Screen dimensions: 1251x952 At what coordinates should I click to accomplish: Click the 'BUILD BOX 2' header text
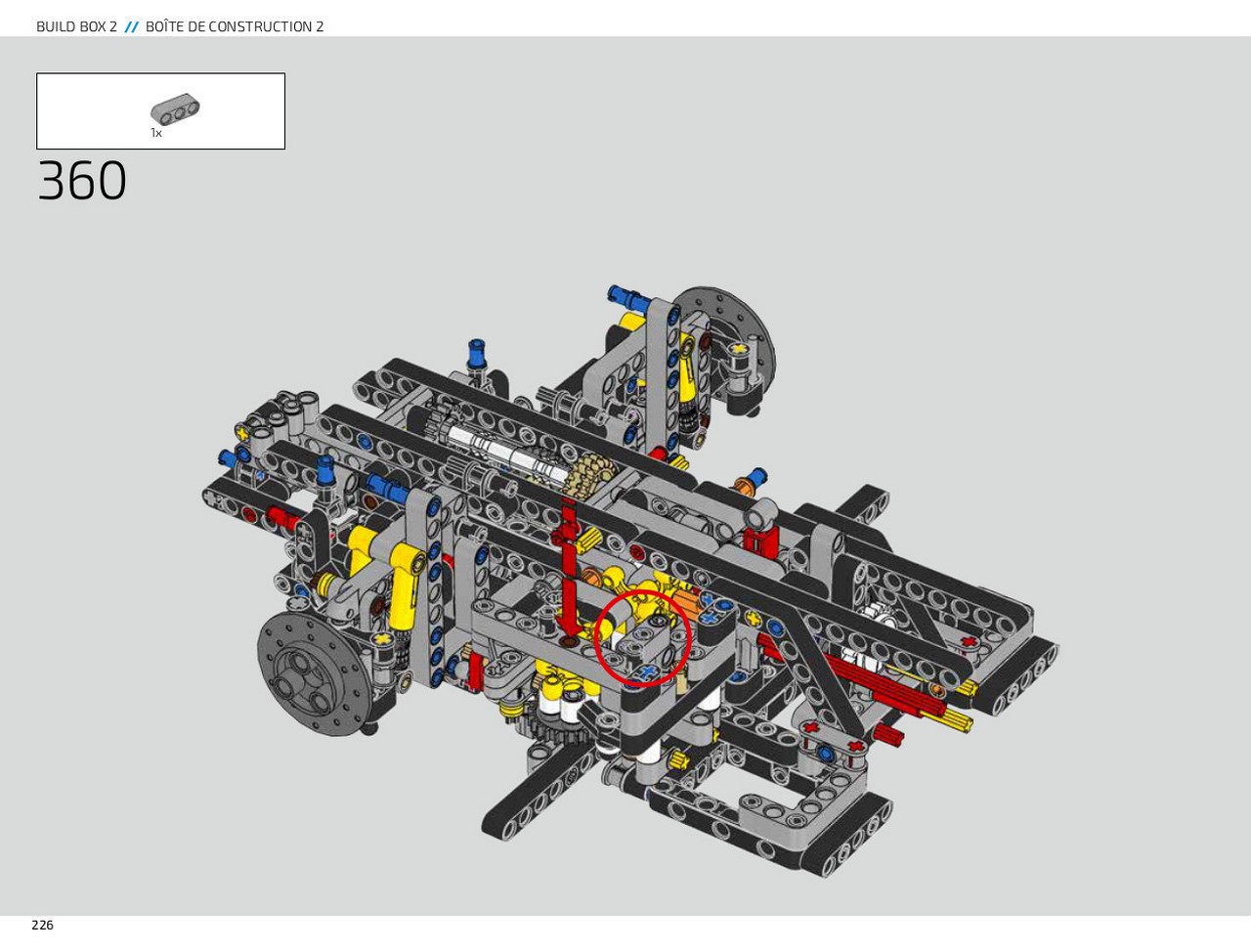tap(76, 26)
